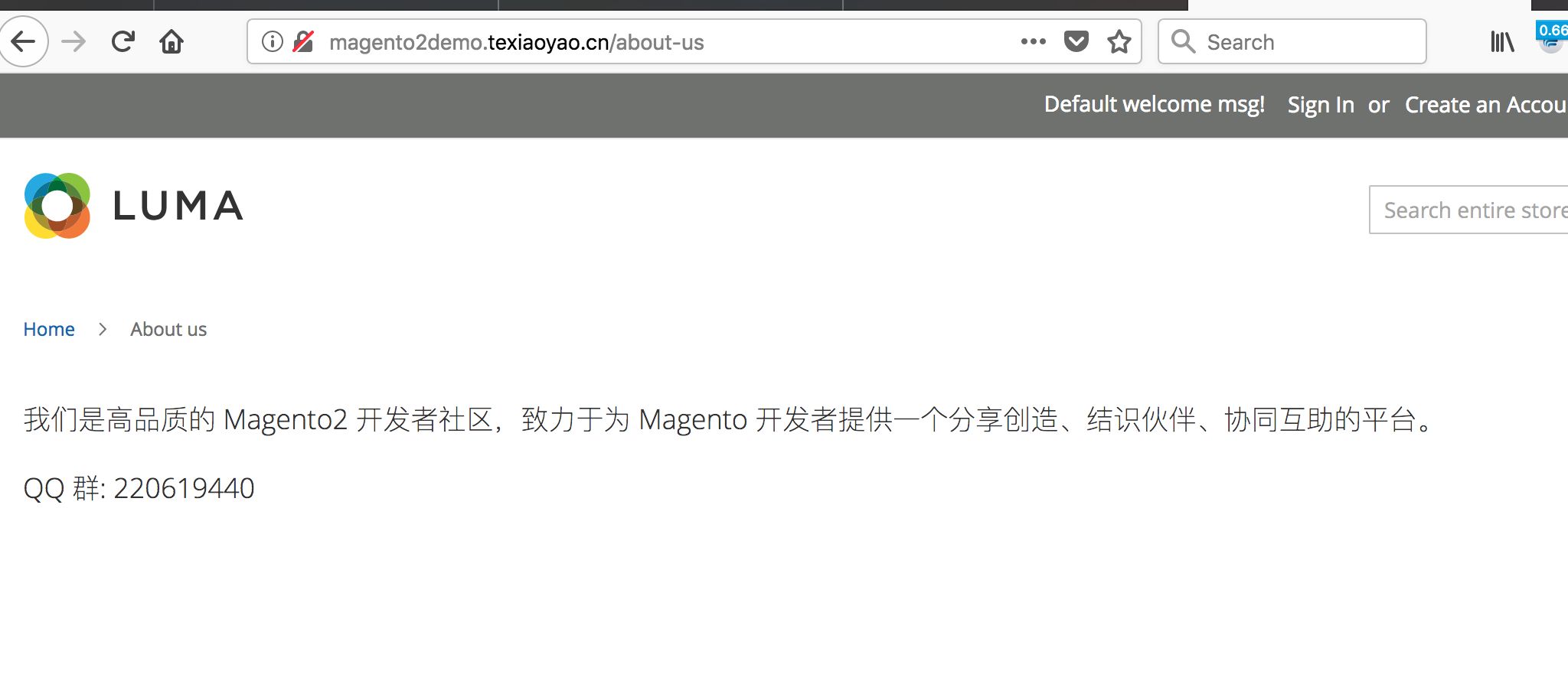Open page actions three-dot menu
Viewport: 1568px width, 684px height.
1033,41
